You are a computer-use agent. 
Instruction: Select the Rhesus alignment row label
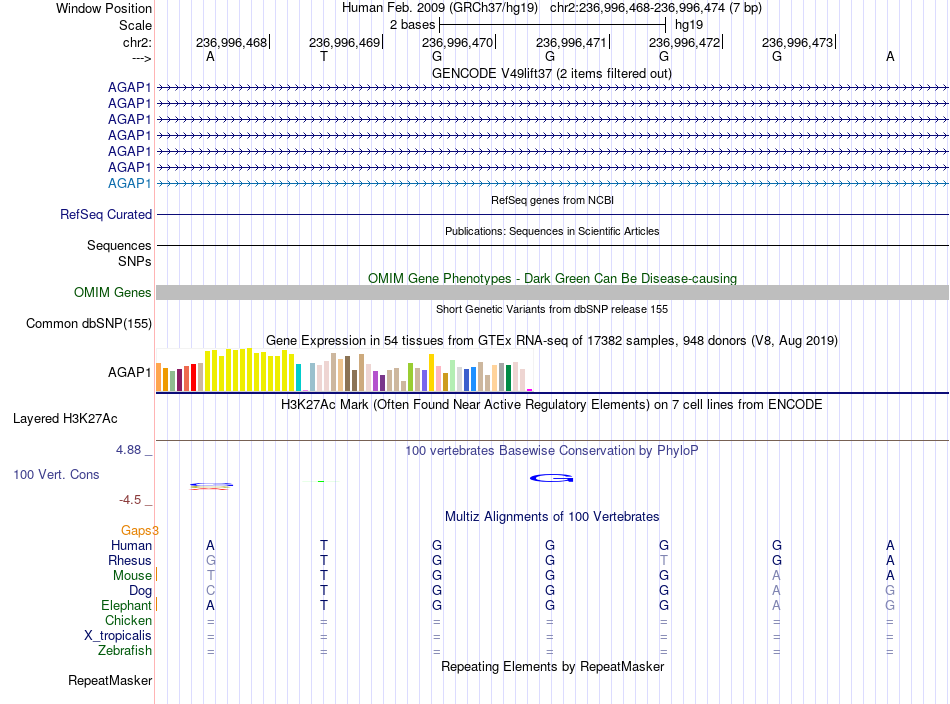[x=130, y=560]
